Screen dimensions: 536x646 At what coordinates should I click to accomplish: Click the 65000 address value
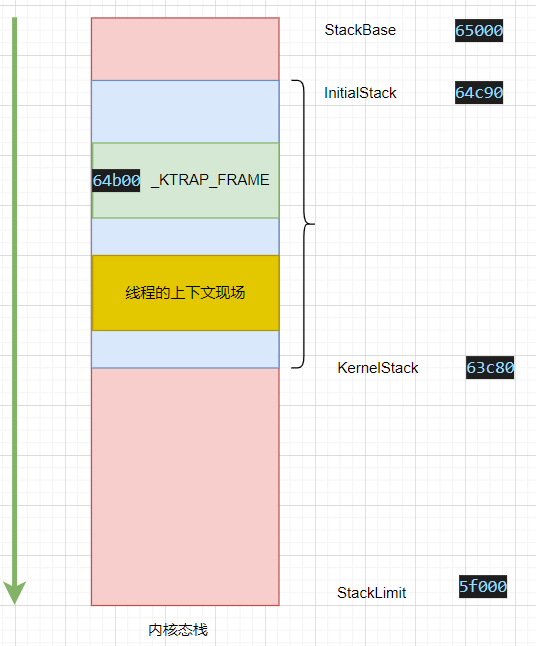tap(479, 30)
